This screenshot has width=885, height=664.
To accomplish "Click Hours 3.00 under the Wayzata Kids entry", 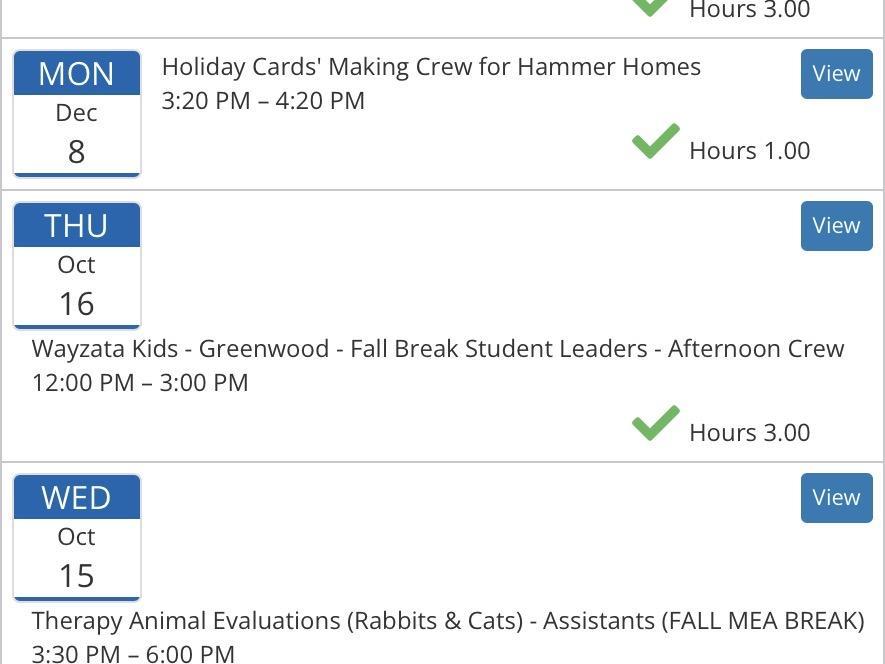I will click(x=749, y=433).
